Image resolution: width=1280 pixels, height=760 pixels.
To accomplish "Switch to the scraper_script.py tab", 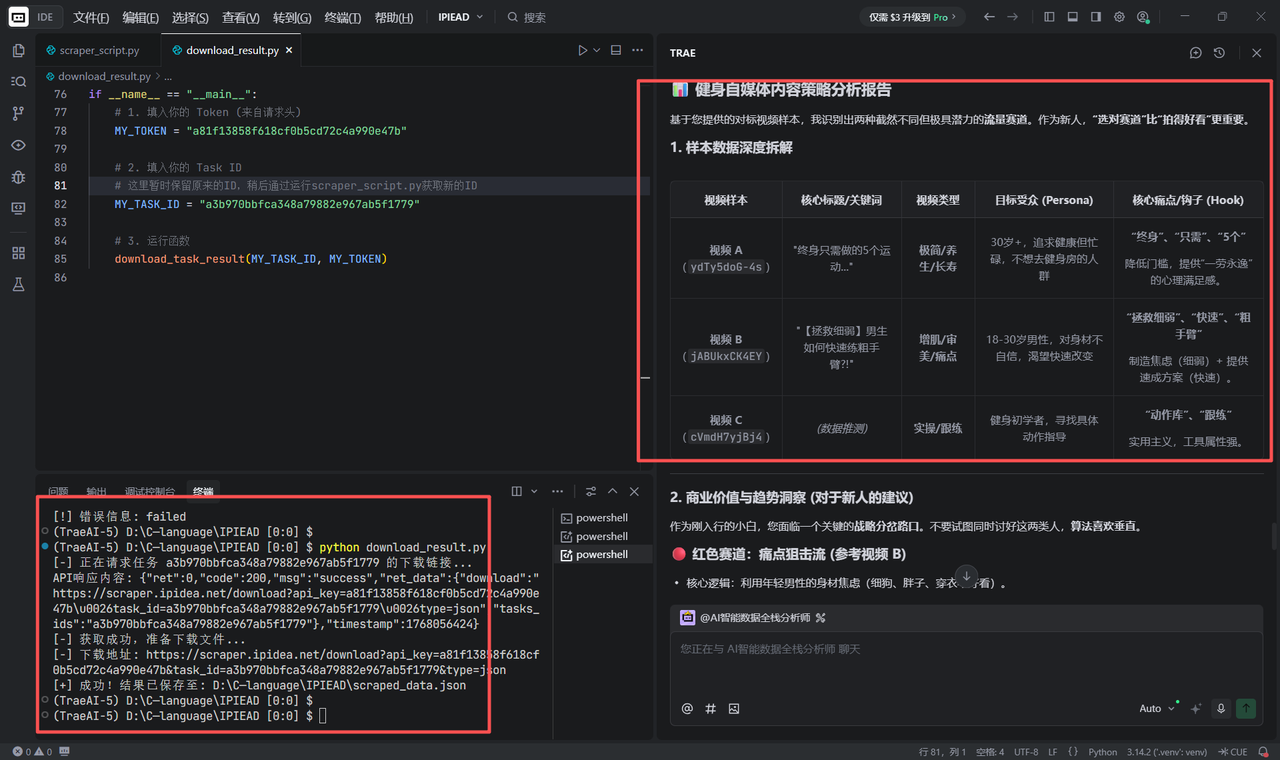I will click(98, 50).
